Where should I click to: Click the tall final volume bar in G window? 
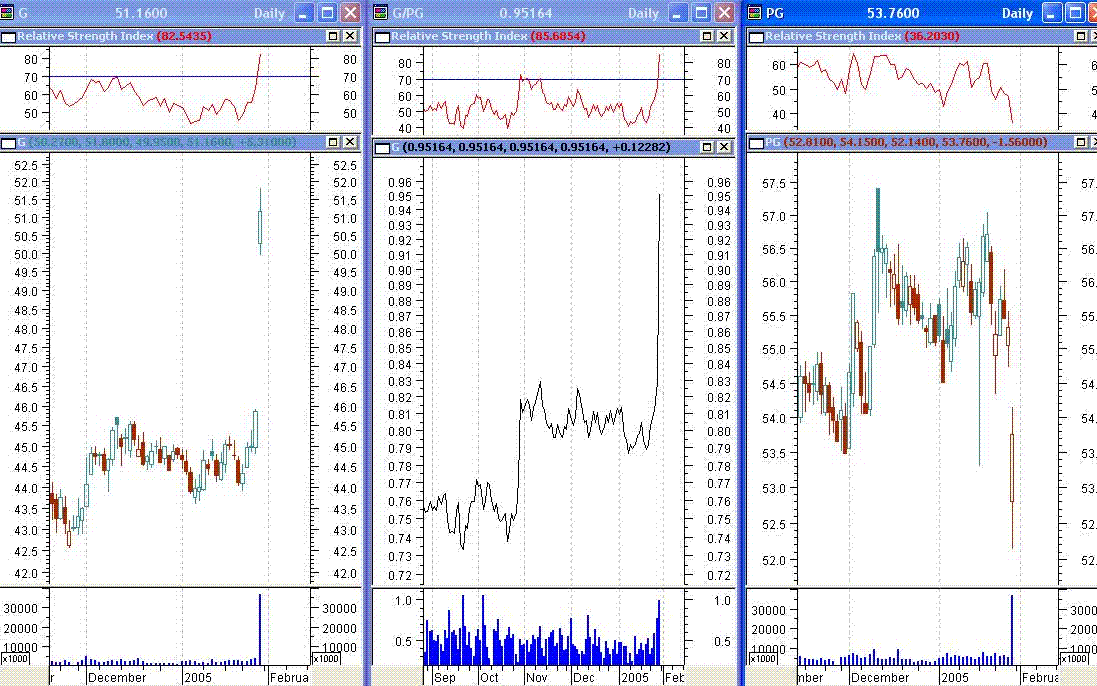pyautogui.click(x=260, y=629)
